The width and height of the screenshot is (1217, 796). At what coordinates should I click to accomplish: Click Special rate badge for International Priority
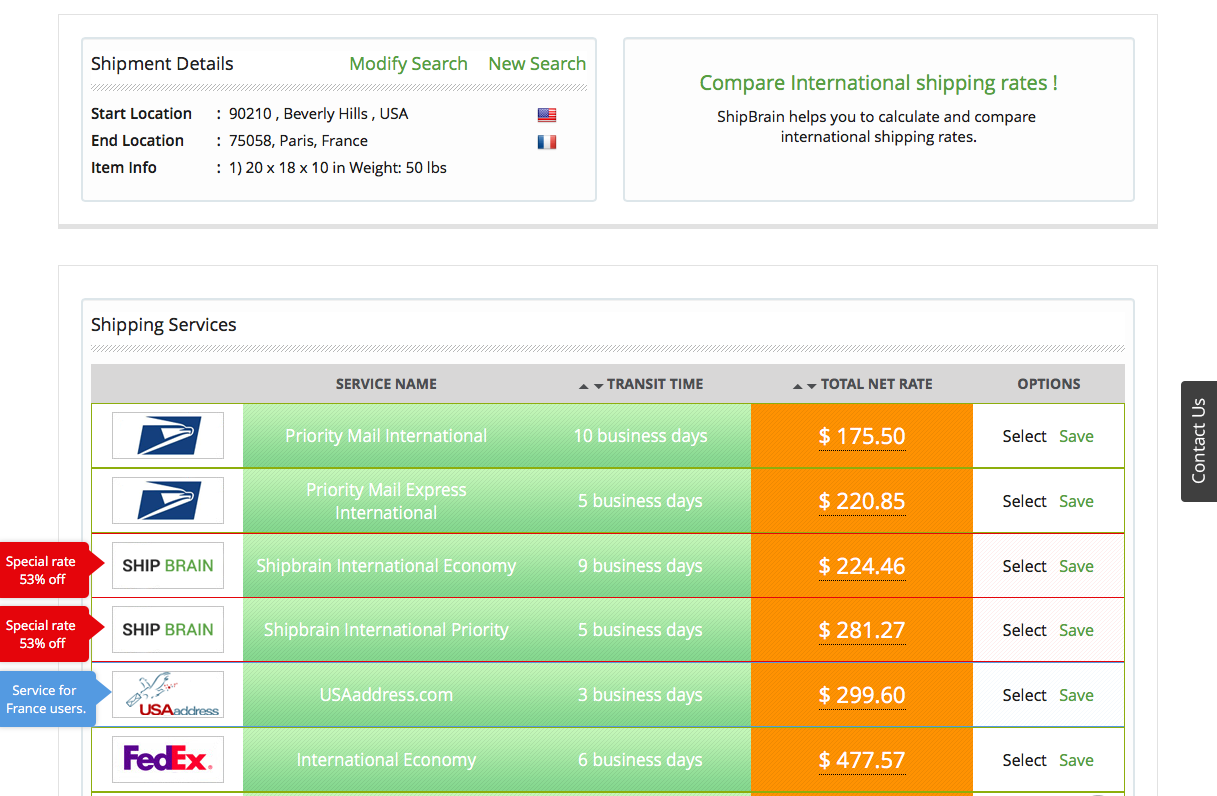pyautogui.click(x=50, y=634)
